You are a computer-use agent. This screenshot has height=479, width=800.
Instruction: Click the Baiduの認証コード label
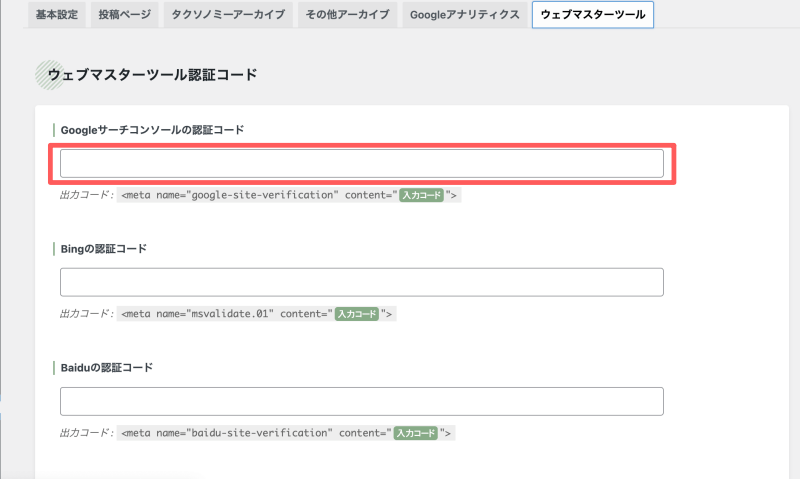point(107,368)
